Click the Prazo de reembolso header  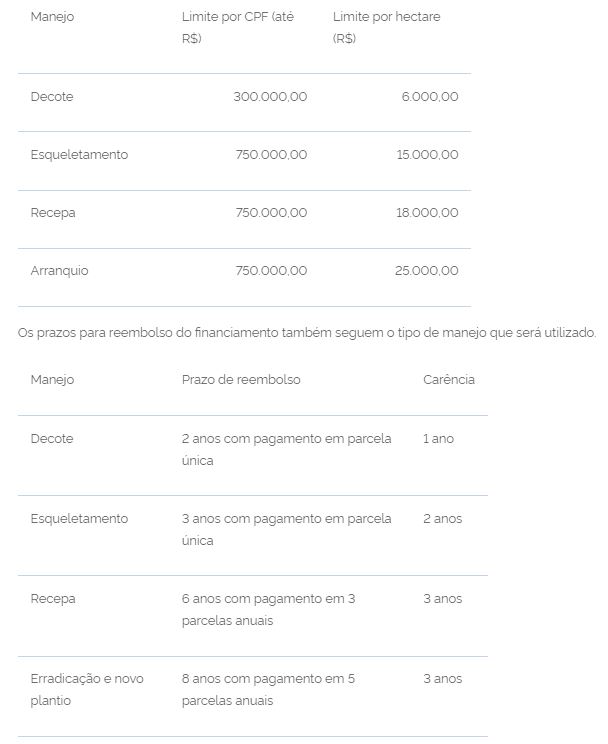[241, 380]
